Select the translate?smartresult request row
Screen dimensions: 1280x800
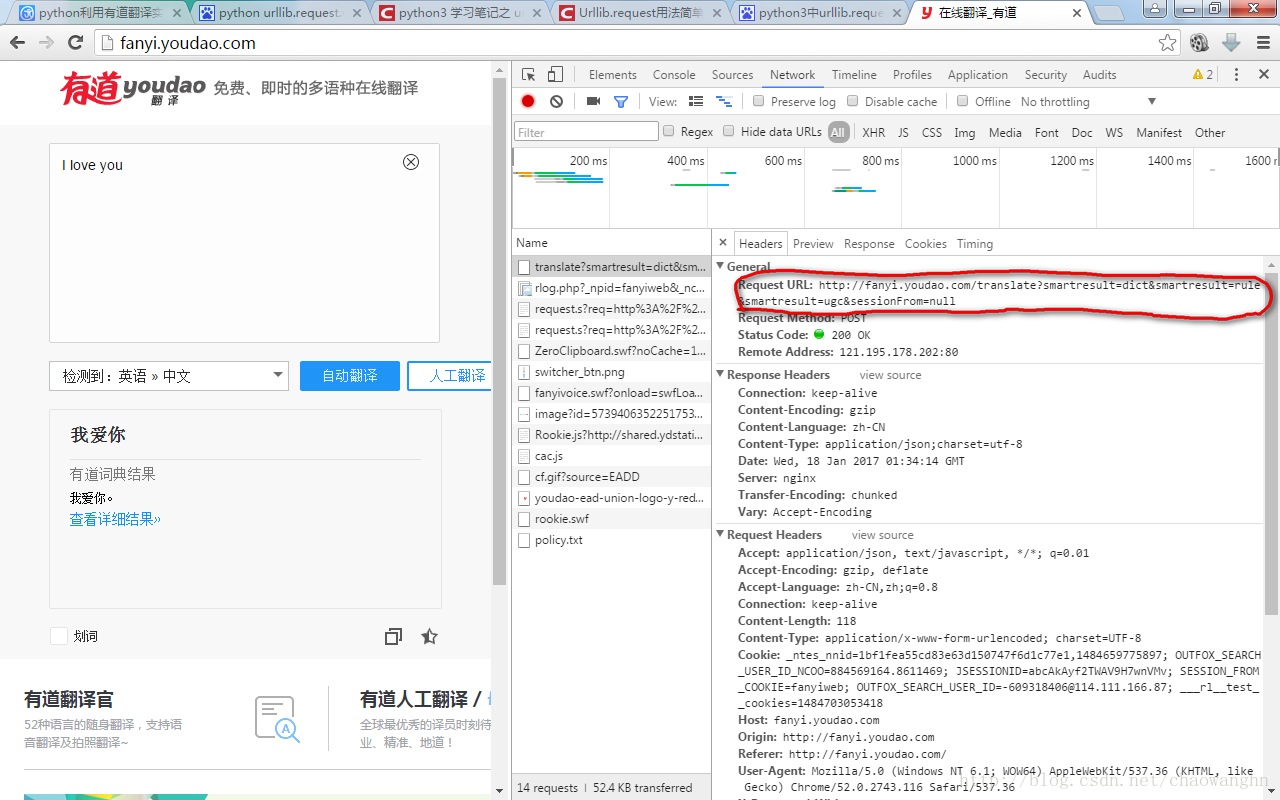pyautogui.click(x=613, y=267)
